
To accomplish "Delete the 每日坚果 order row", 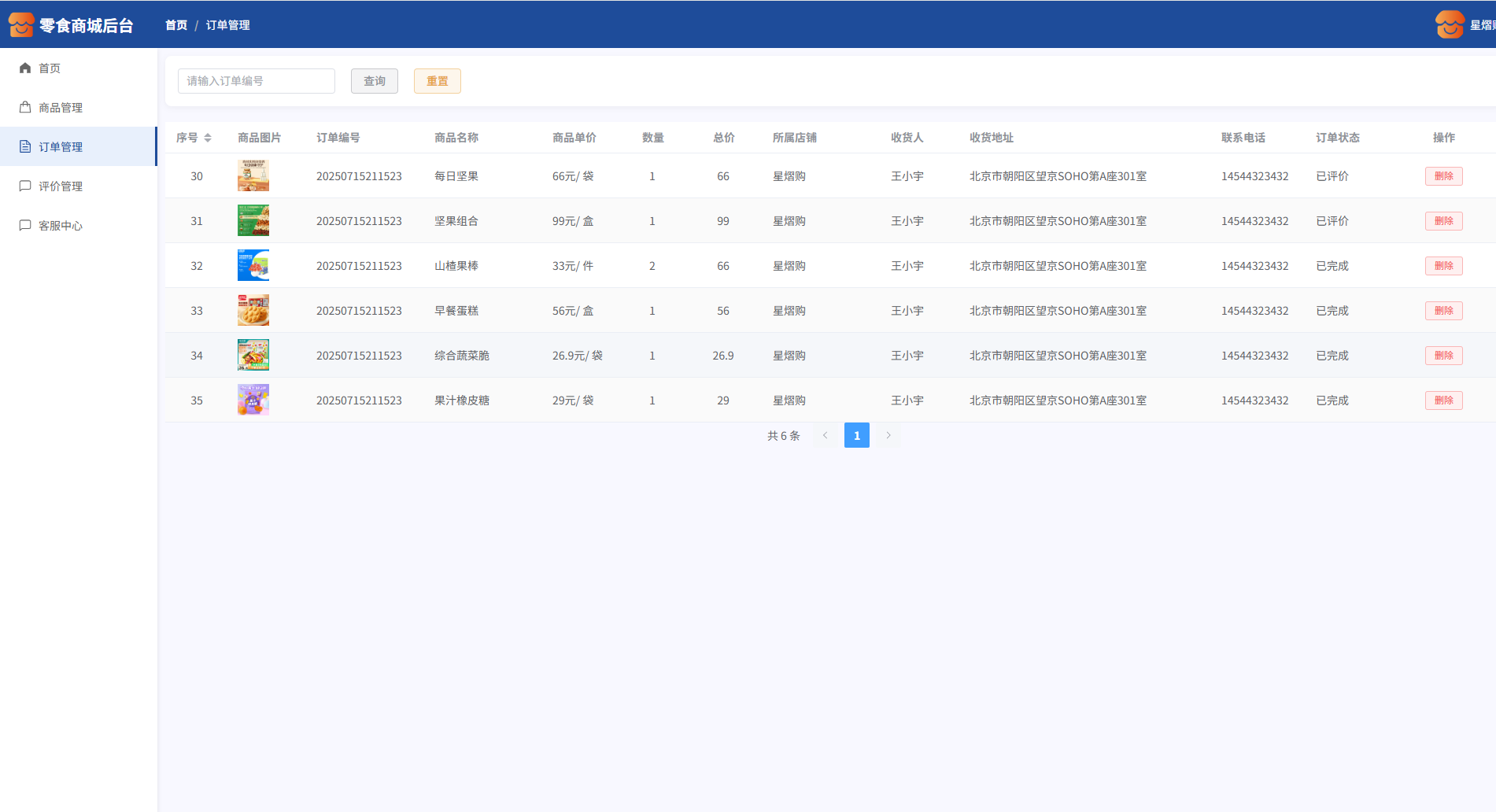I will tap(1443, 176).
